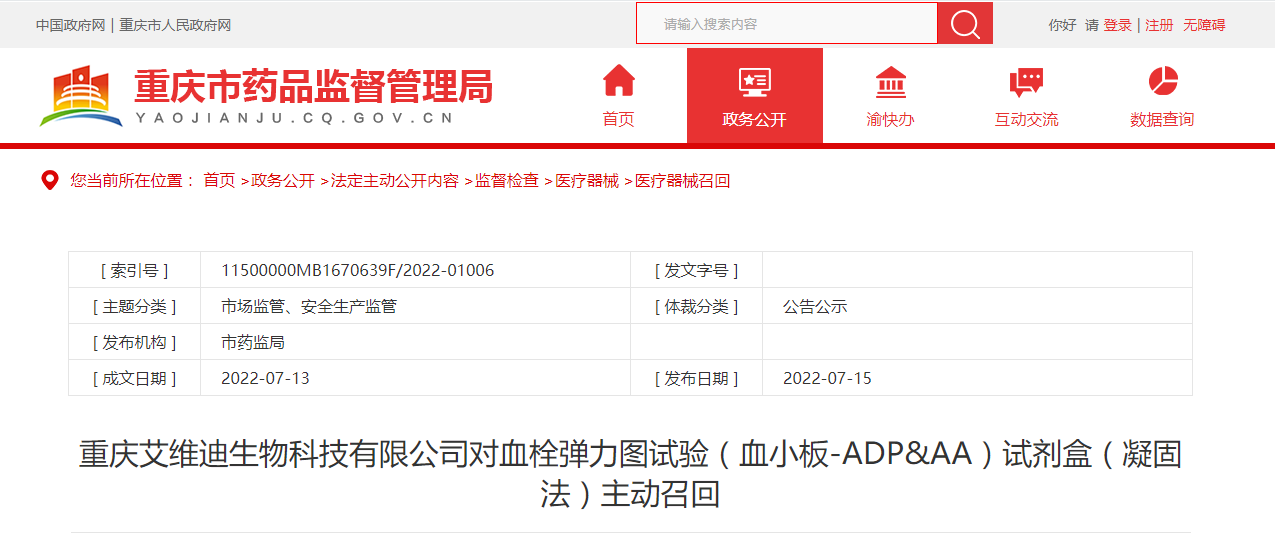This screenshot has height=533, width=1275.
Task: Select the 渝快办 navigation label
Action: tap(890, 119)
